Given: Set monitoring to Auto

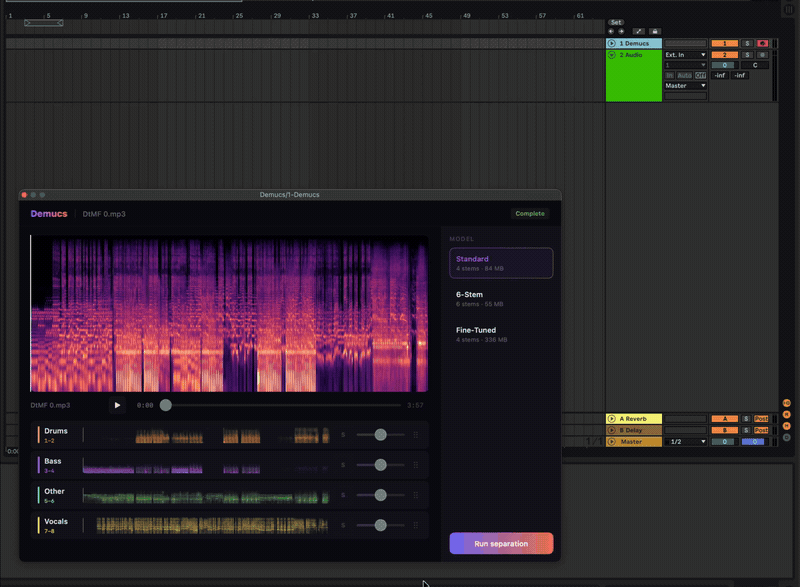Looking at the screenshot, I should pyautogui.click(x=684, y=75).
